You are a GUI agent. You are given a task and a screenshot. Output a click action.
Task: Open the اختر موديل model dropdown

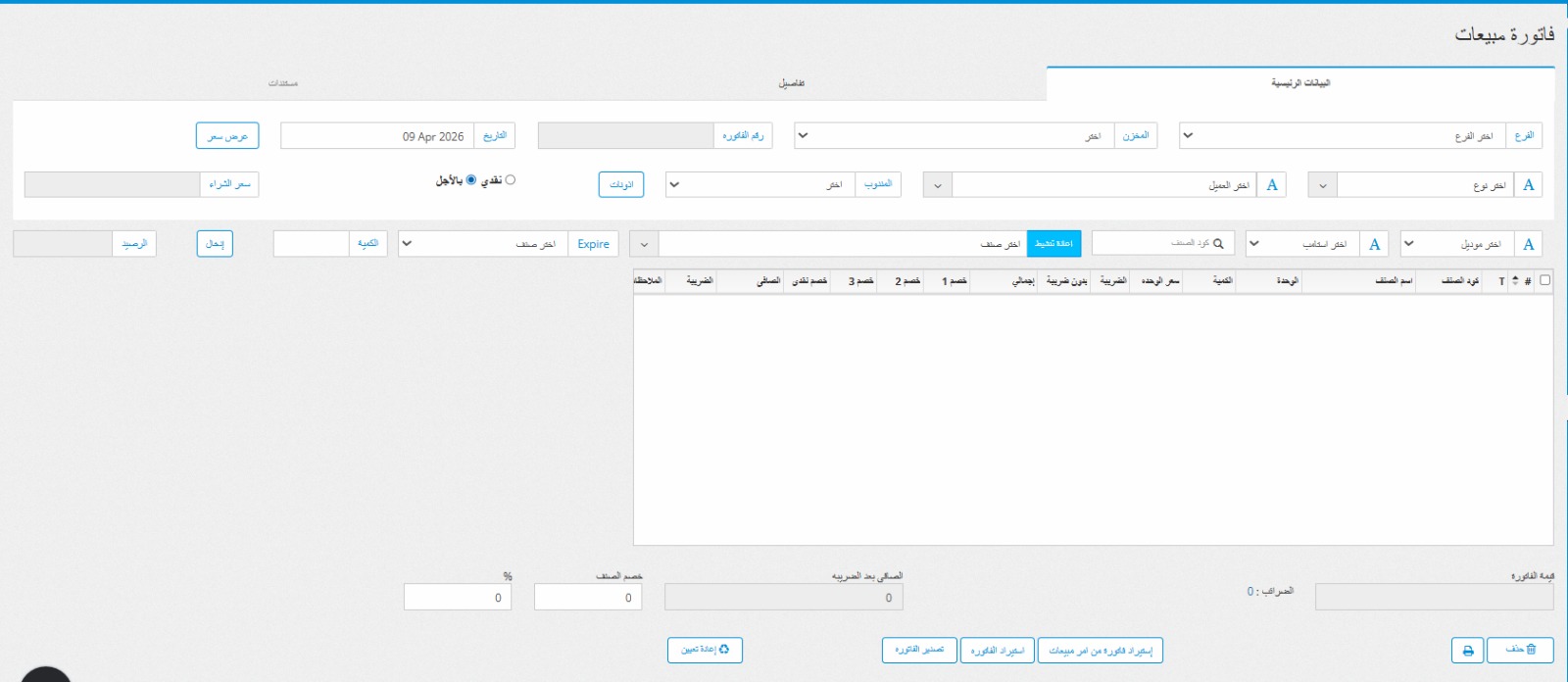click(1457, 244)
